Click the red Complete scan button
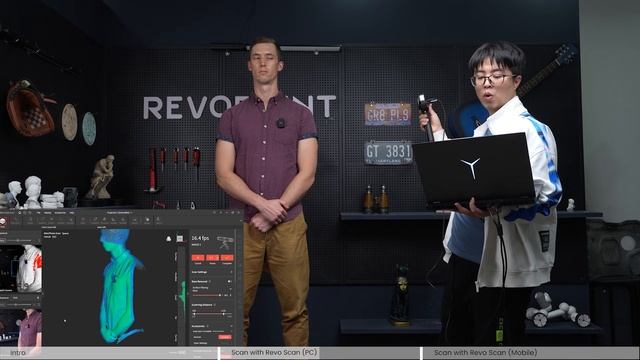The image size is (640, 360). [x=227, y=258]
